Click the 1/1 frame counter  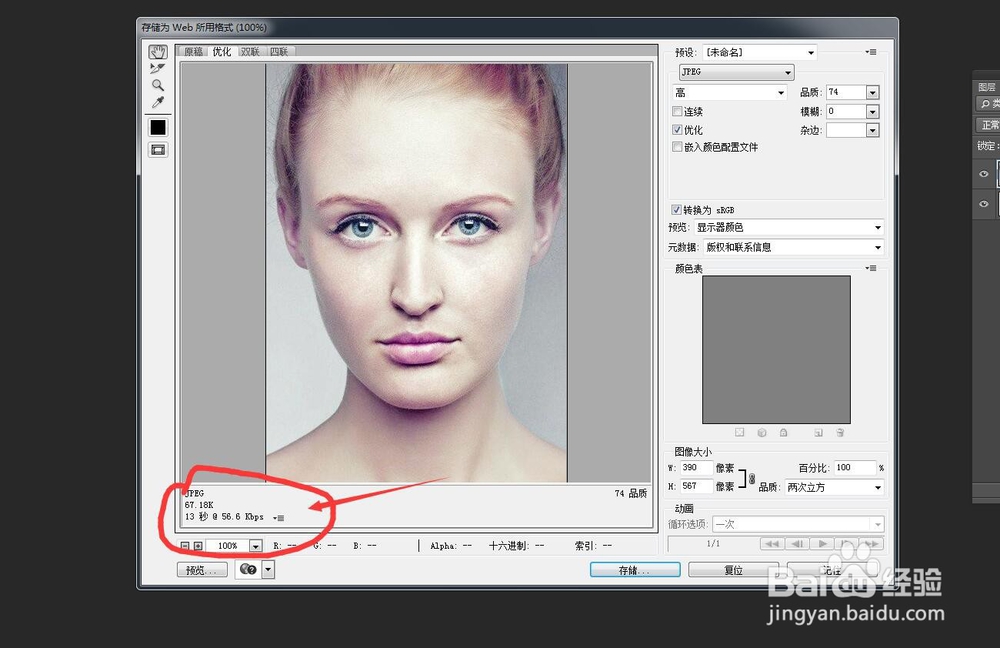pos(713,543)
